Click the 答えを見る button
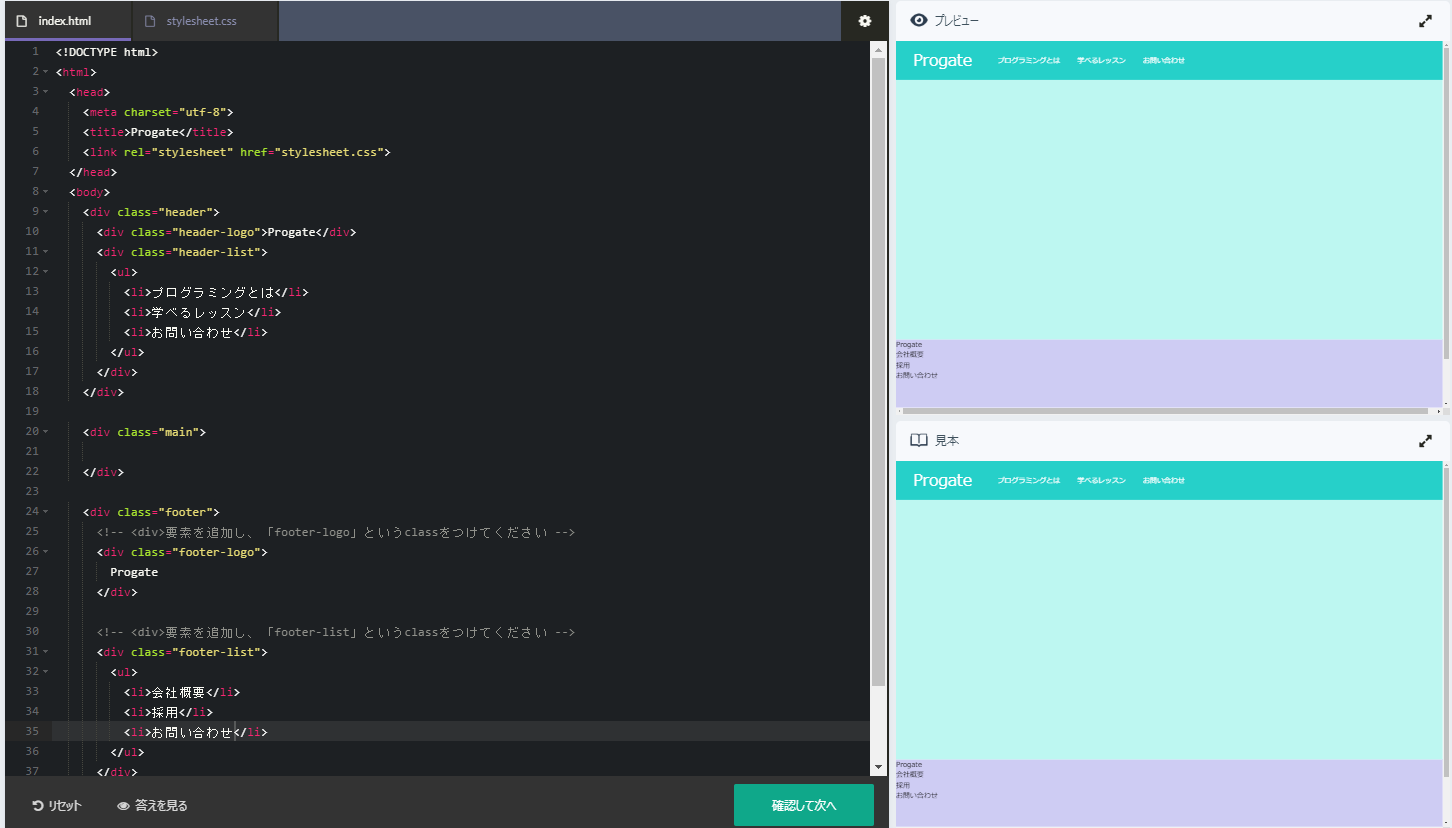1452x828 pixels. [152, 806]
